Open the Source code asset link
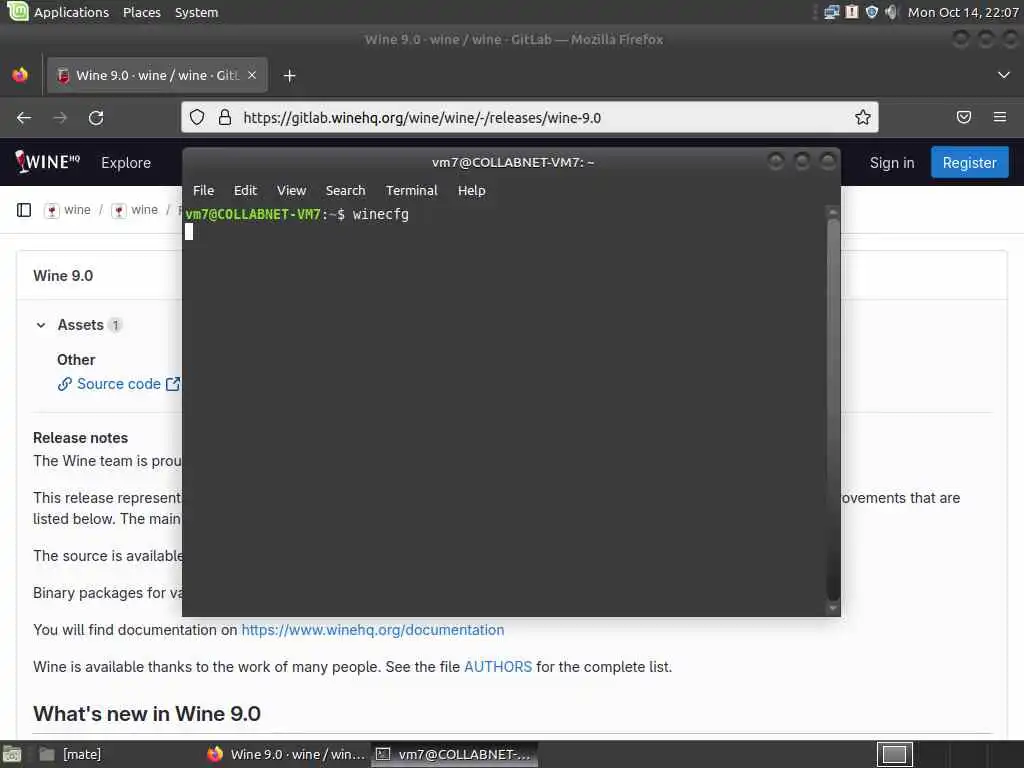1024x768 pixels. point(118,384)
